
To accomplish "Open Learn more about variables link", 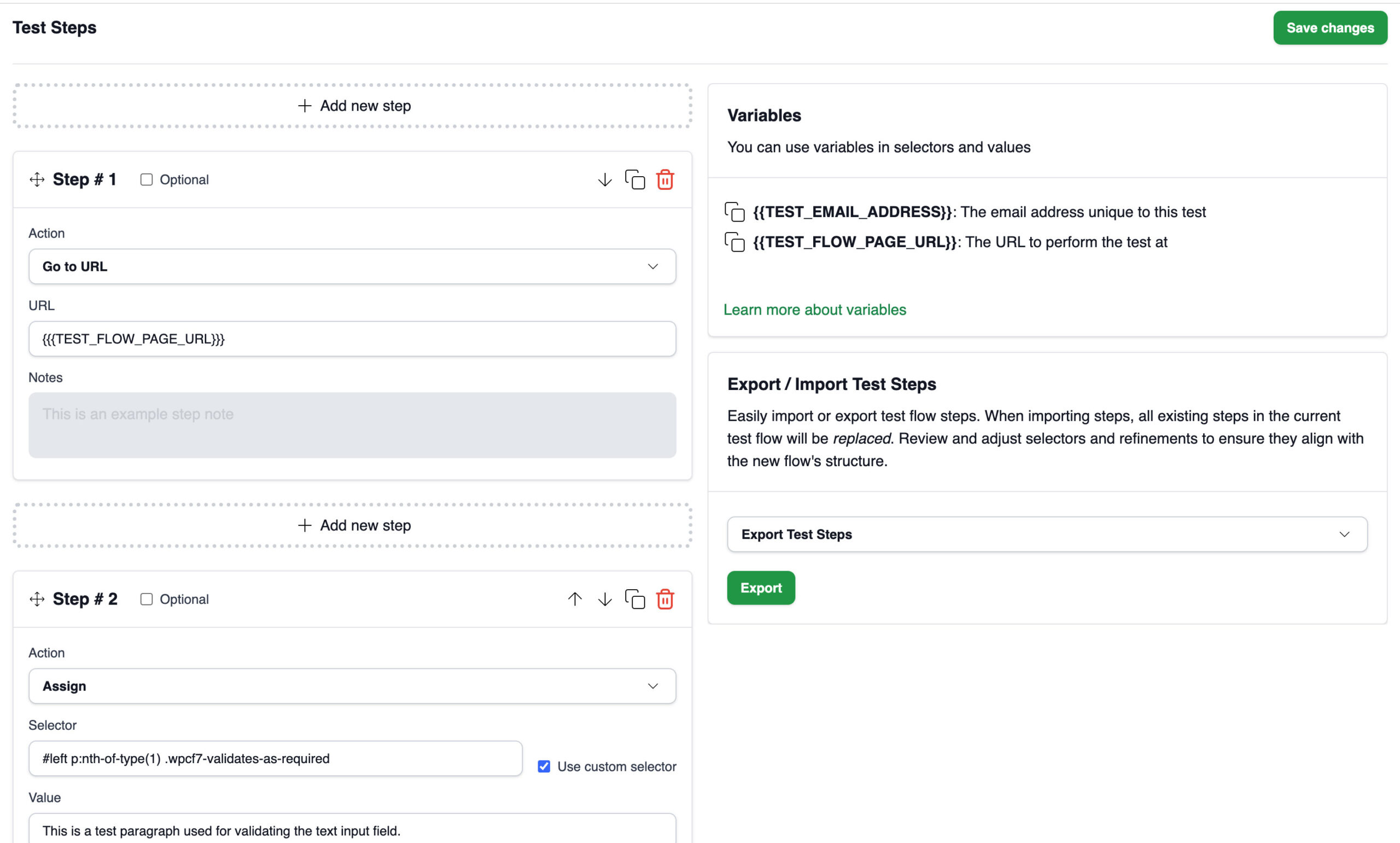I will point(815,310).
